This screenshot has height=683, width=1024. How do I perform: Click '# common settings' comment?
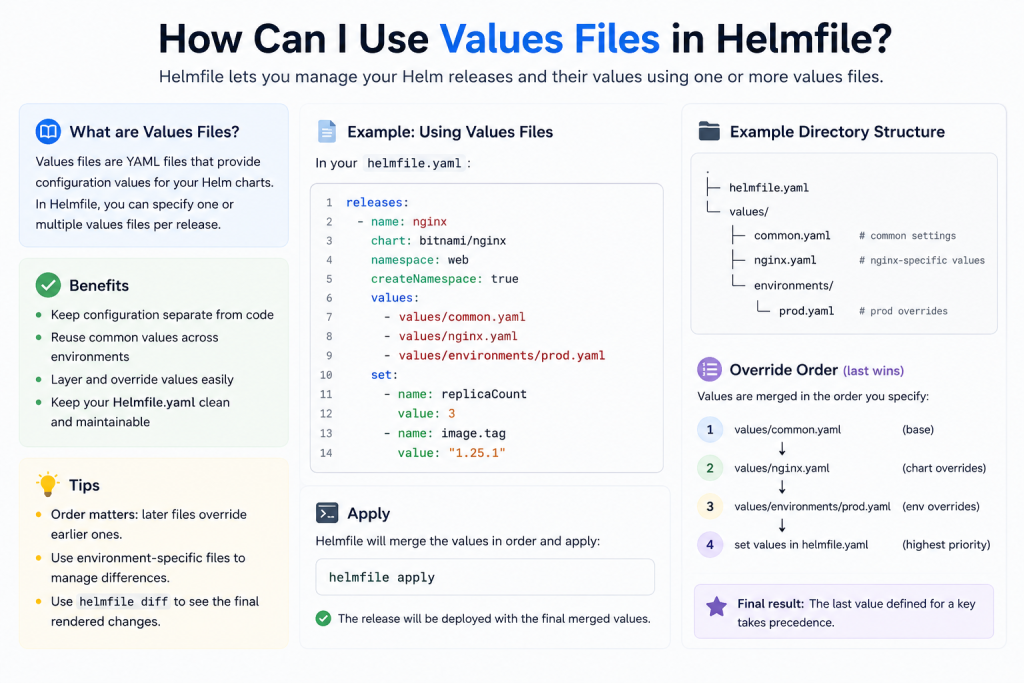click(x=907, y=236)
